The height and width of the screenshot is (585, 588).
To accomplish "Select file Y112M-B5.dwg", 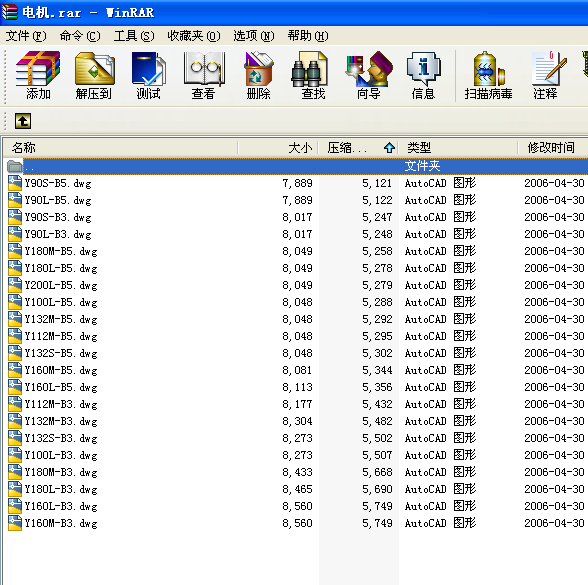I will tap(61, 336).
